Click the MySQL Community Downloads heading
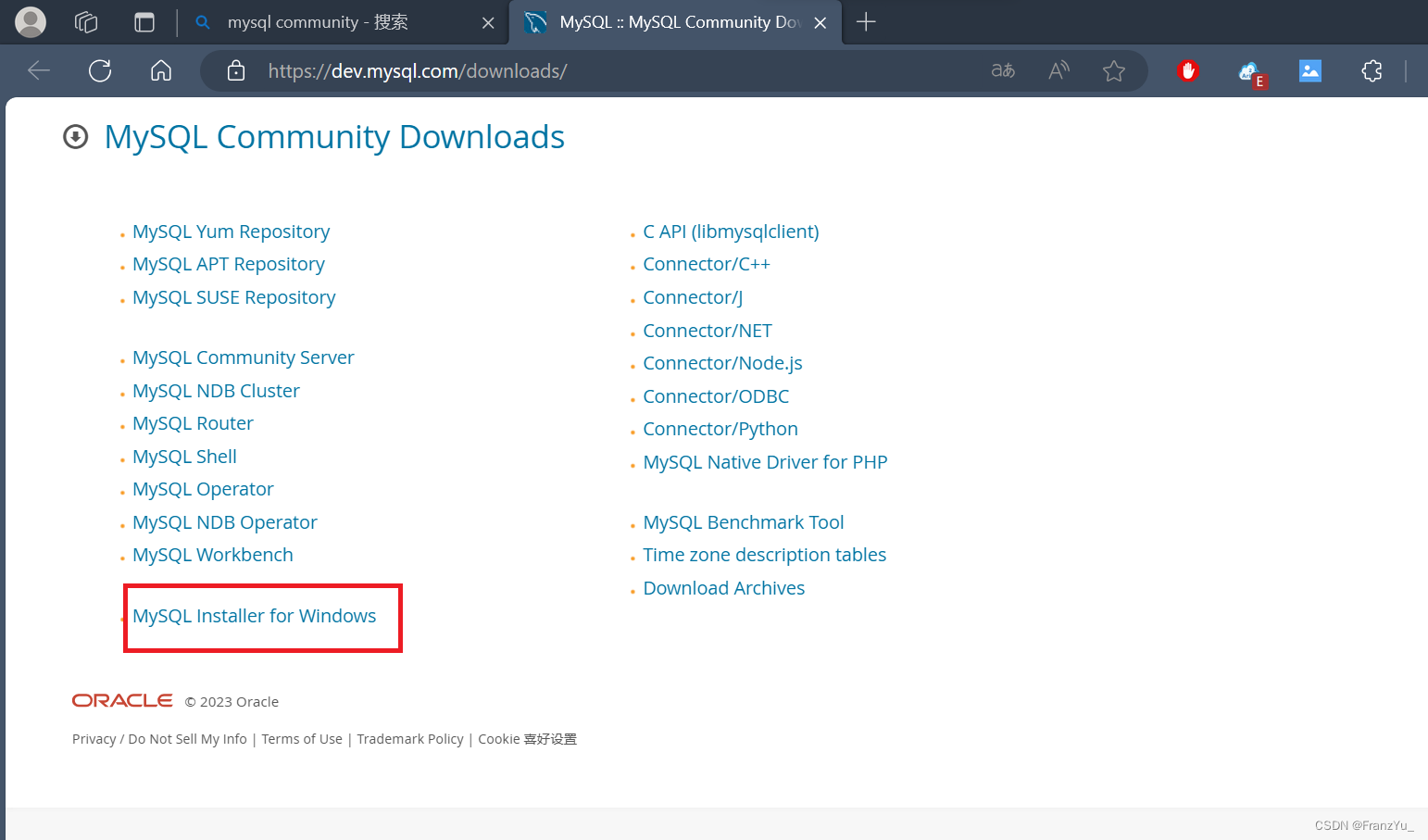Screen dimensions: 1428x840 (334, 137)
